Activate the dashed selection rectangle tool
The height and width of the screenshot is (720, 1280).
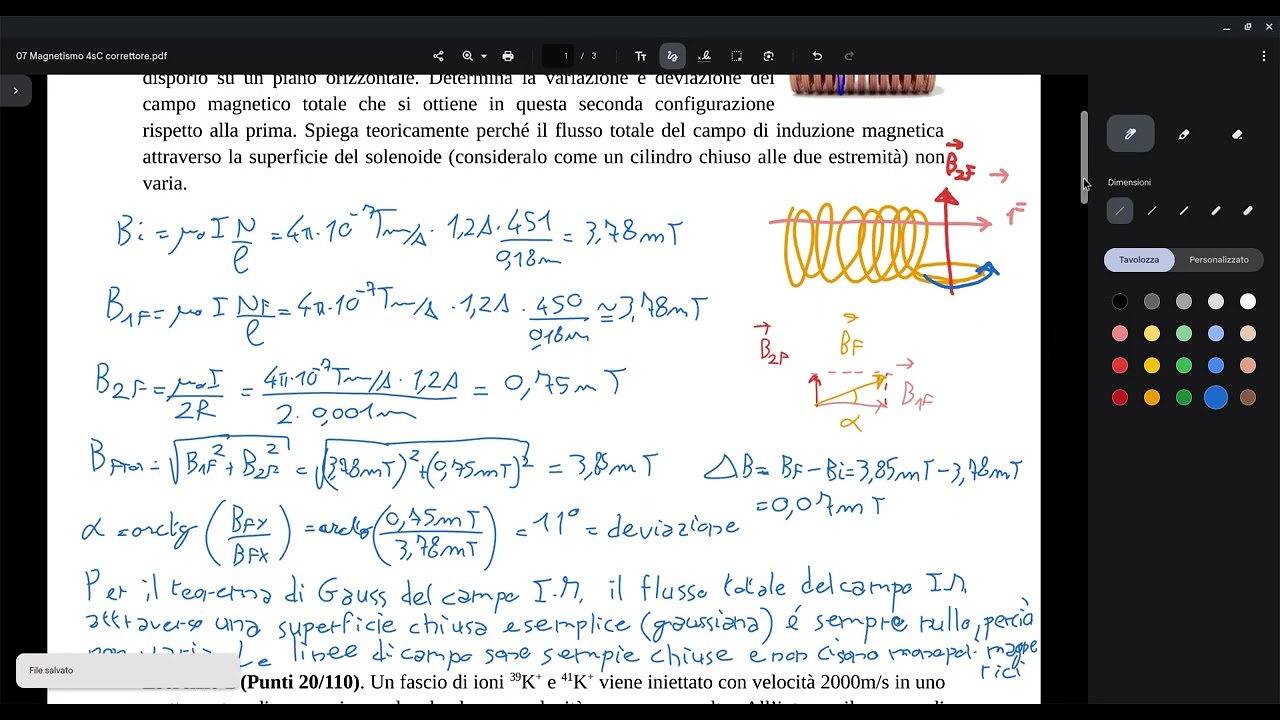(x=737, y=56)
